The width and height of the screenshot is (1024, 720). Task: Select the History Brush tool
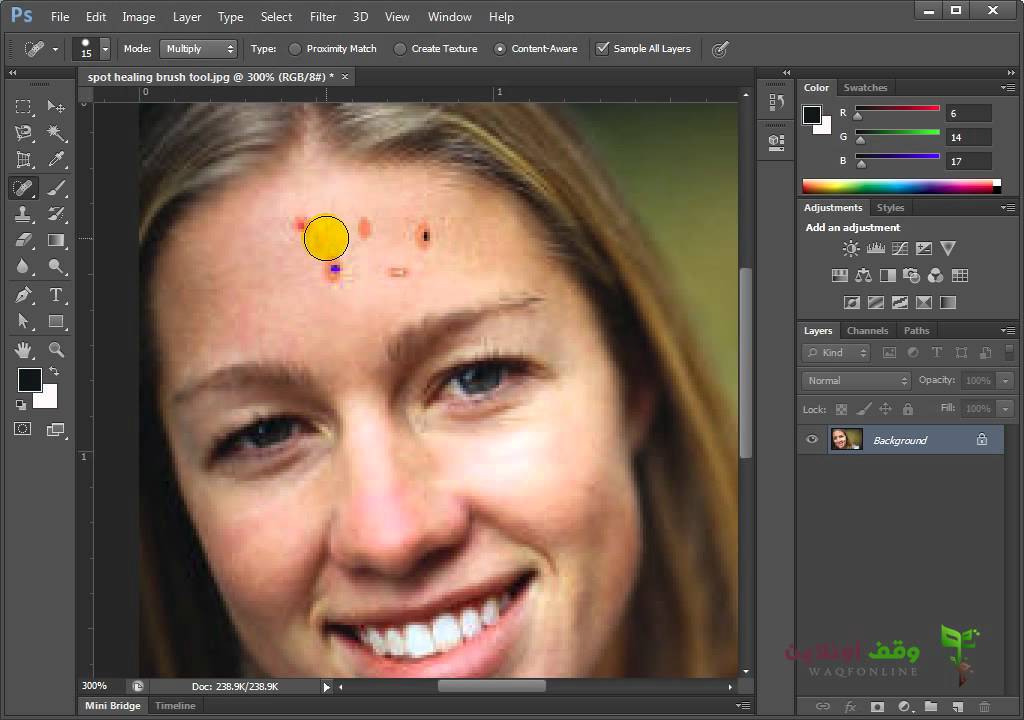tap(56, 214)
